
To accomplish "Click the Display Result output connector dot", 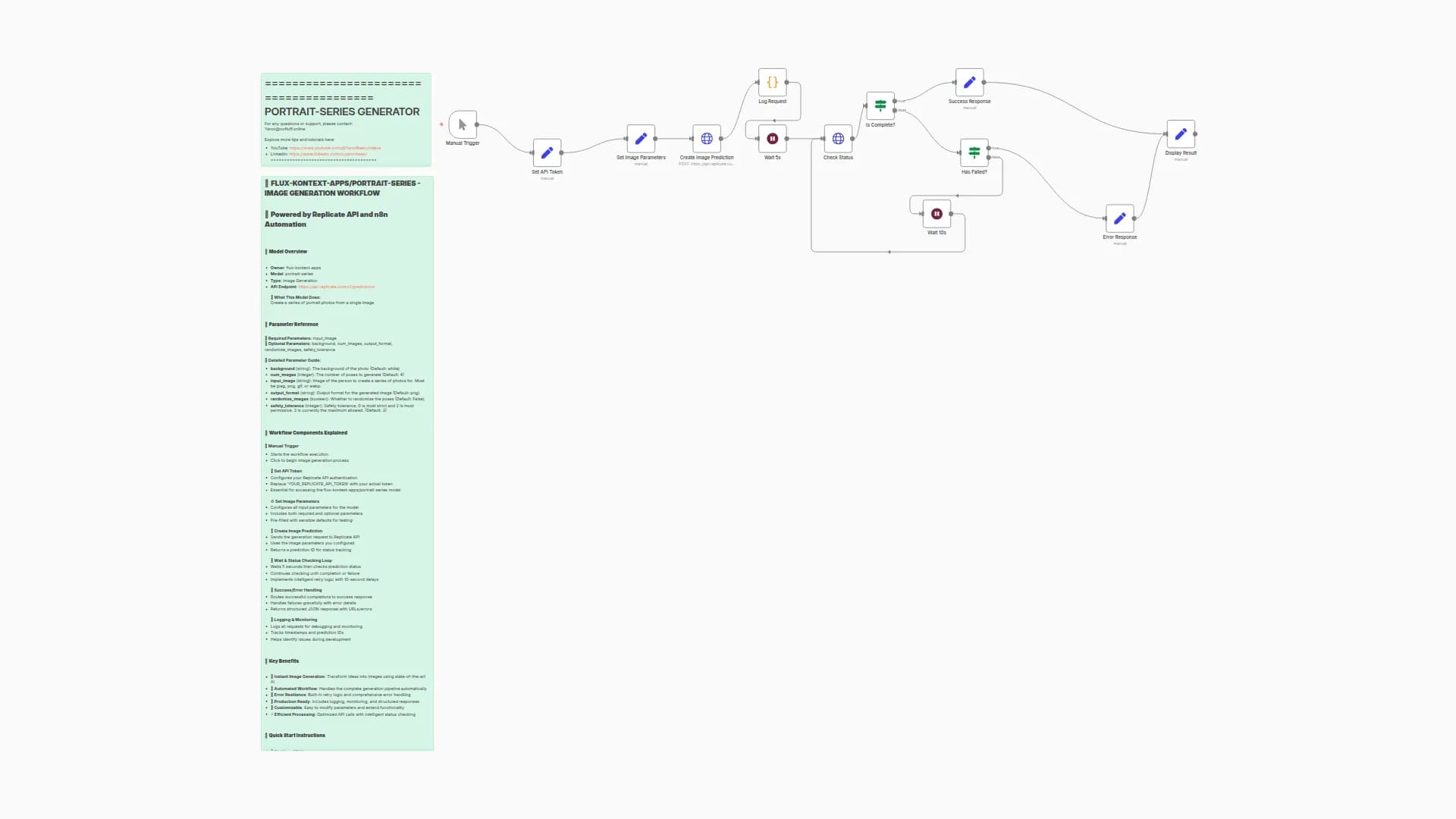I will pyautogui.click(x=1195, y=134).
